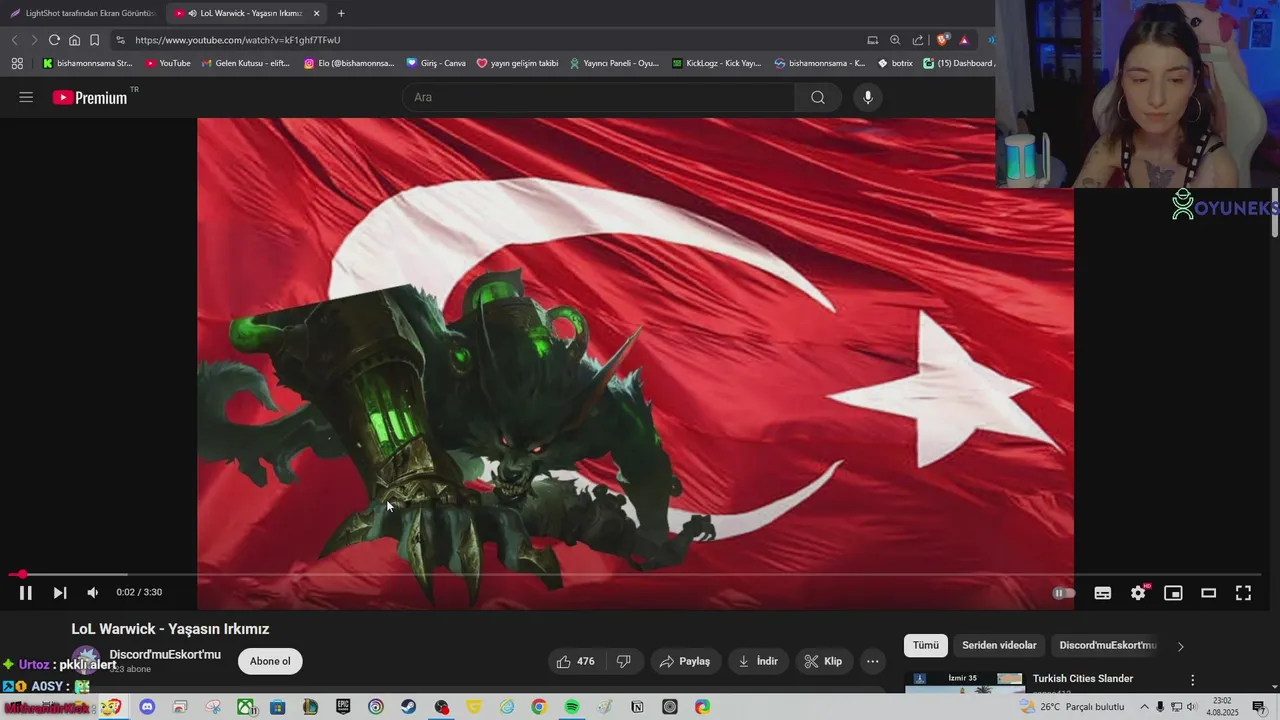Open Turkish Cities Slander thumbnail
The height and width of the screenshot is (720, 1280).
964,682
